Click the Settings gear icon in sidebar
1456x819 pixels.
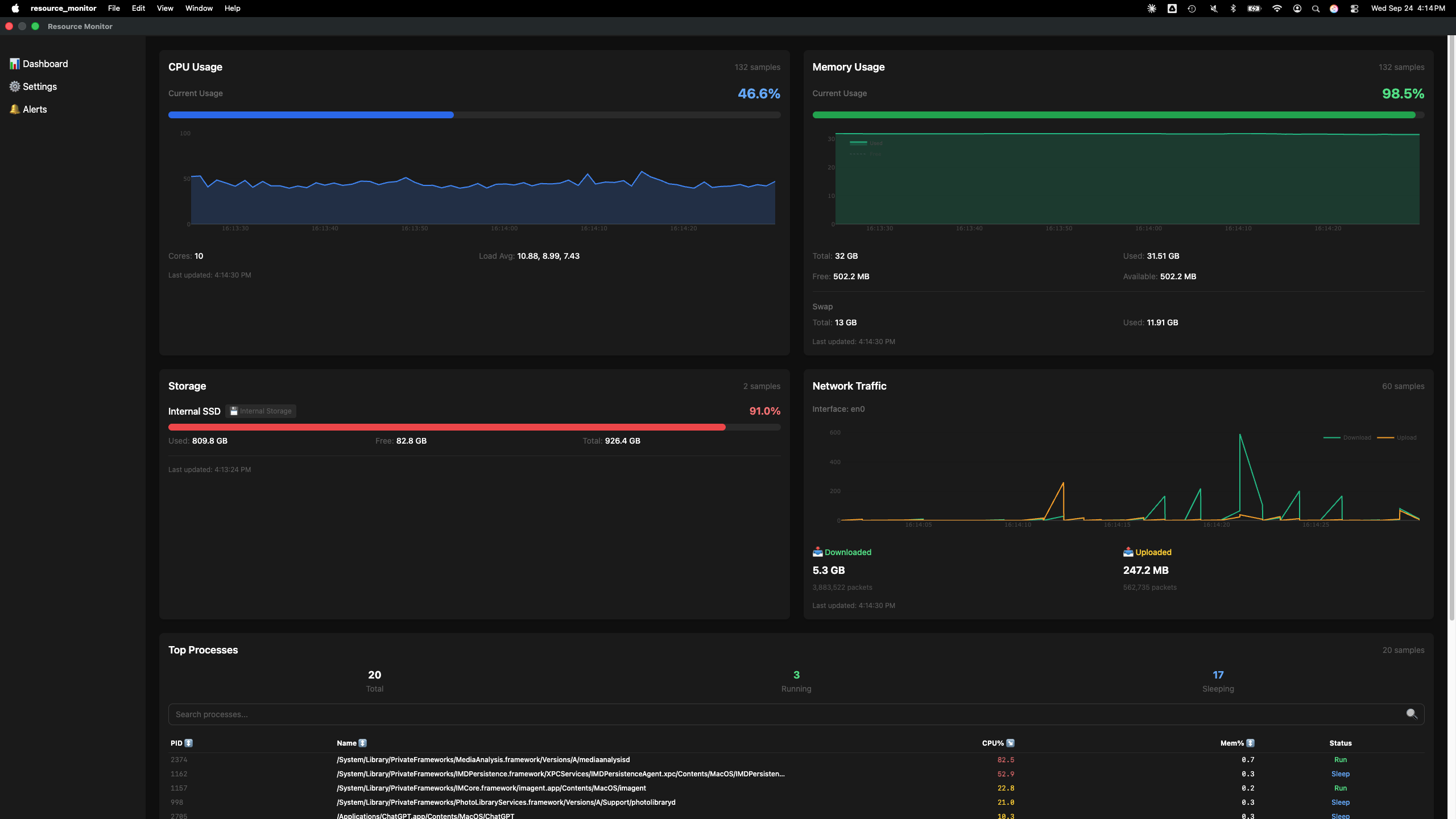coord(15,86)
